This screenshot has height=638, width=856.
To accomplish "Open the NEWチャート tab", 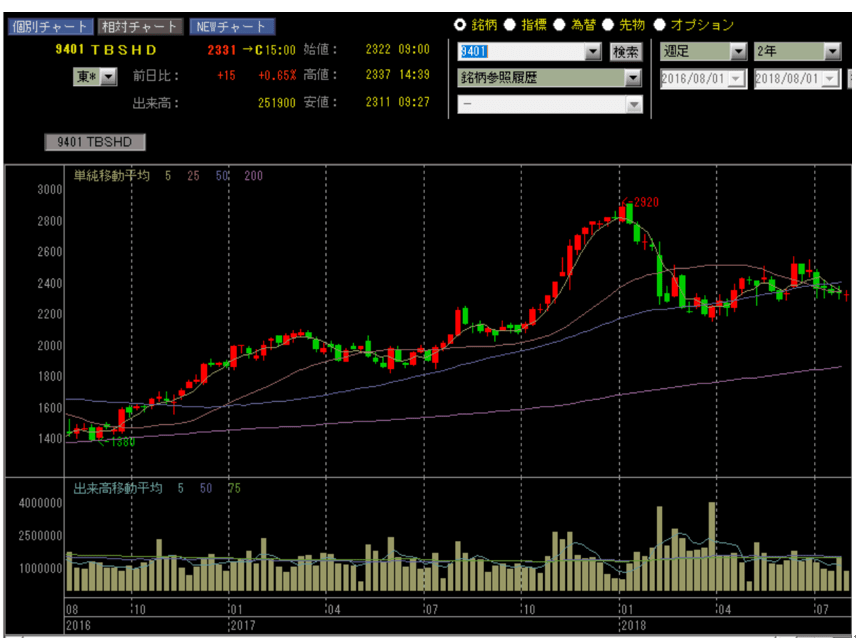I will [232, 27].
